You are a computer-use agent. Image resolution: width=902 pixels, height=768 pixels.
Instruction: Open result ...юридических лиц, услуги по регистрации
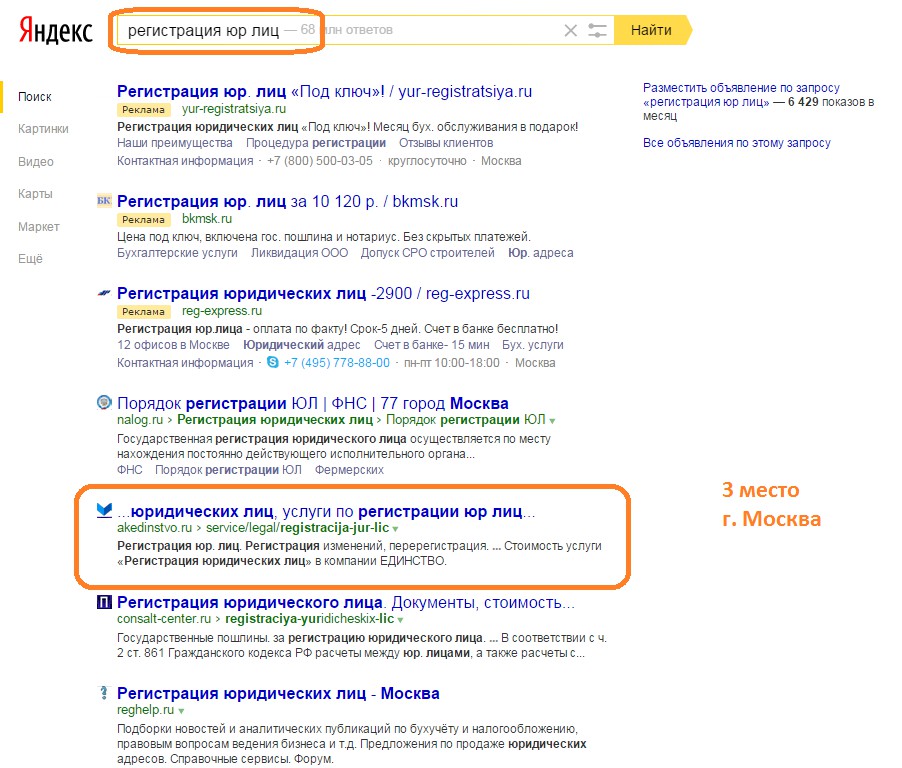(x=326, y=511)
